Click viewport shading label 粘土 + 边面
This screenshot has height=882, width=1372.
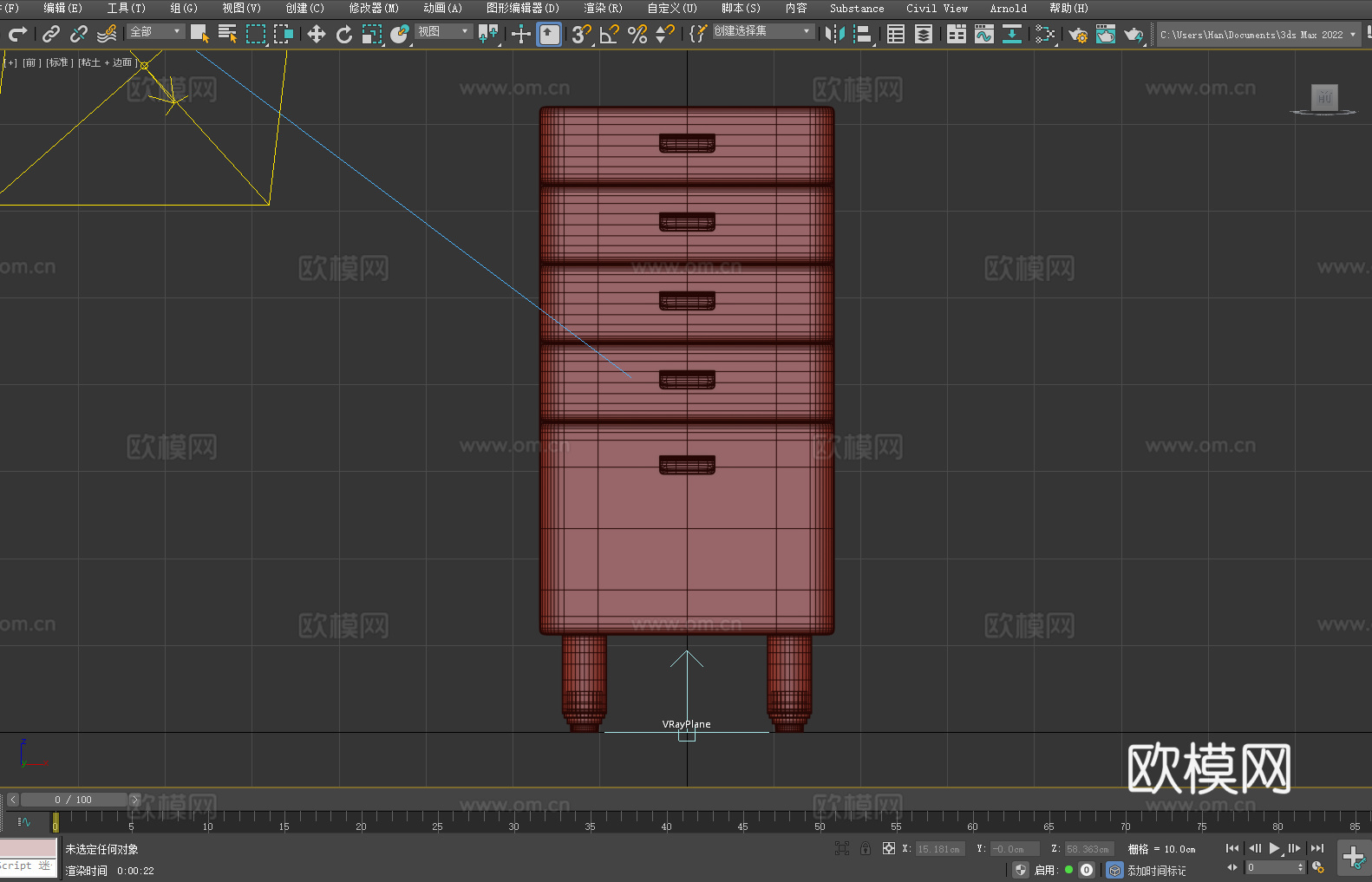point(107,62)
